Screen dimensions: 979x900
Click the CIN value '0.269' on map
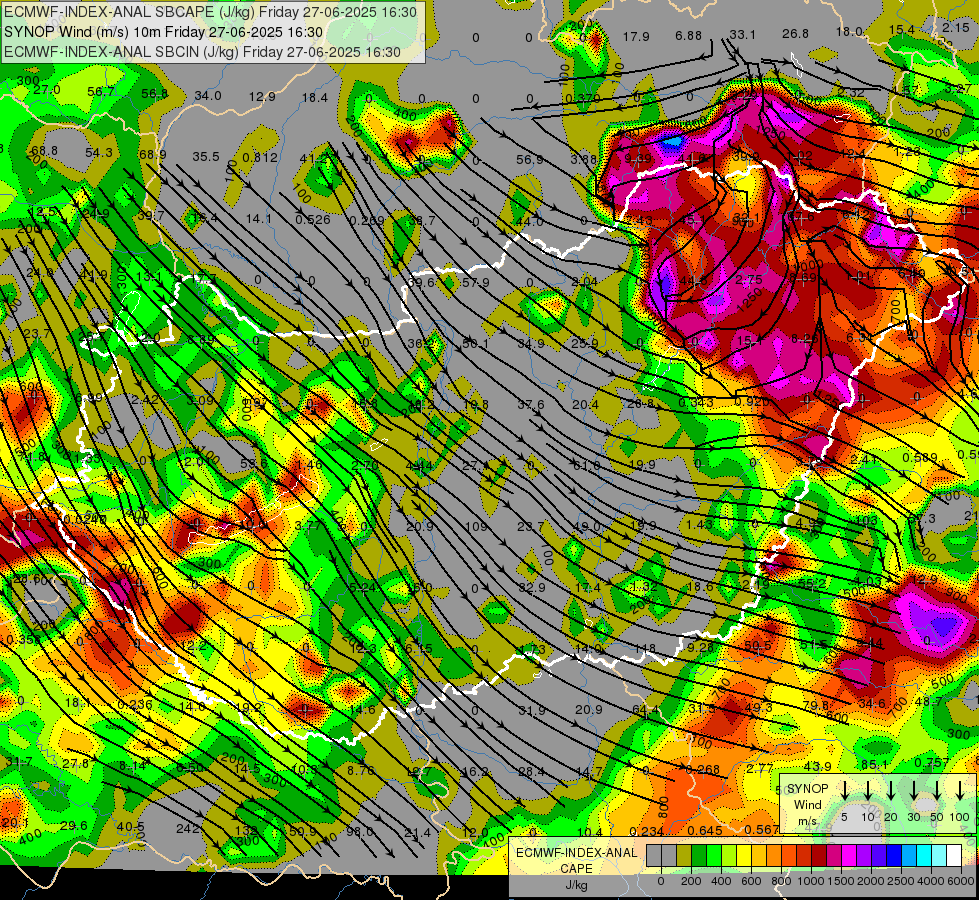point(367,220)
